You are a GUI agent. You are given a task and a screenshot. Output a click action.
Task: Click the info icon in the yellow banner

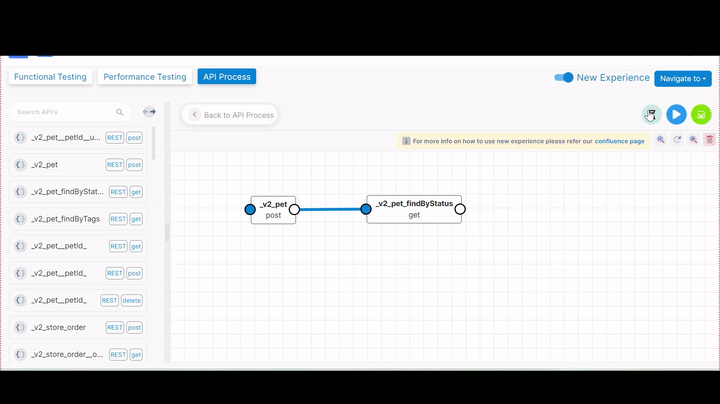click(406, 141)
